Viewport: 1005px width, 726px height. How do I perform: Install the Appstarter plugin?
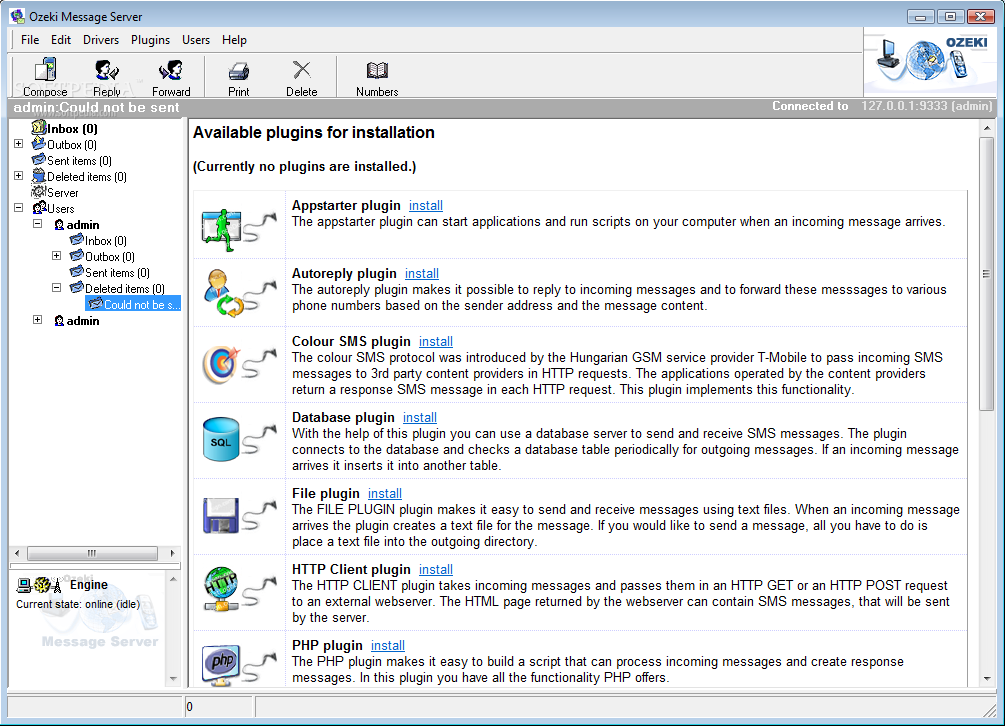[426, 206]
